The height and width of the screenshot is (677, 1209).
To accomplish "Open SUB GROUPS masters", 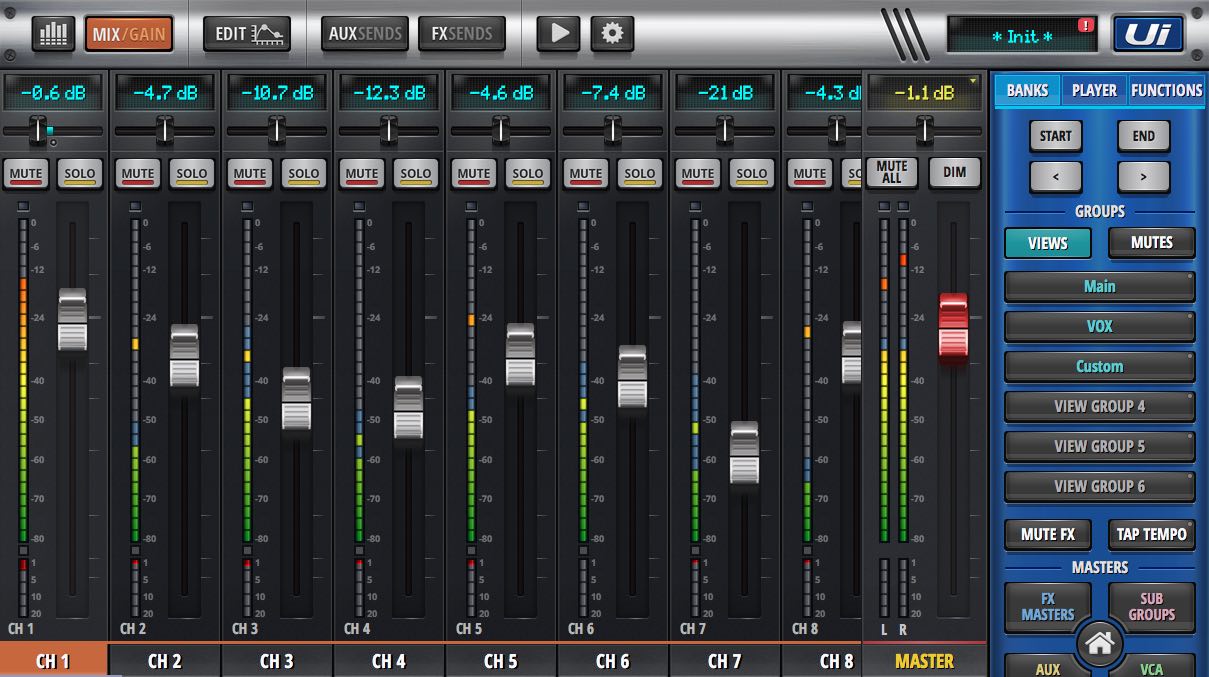I will coord(1152,607).
